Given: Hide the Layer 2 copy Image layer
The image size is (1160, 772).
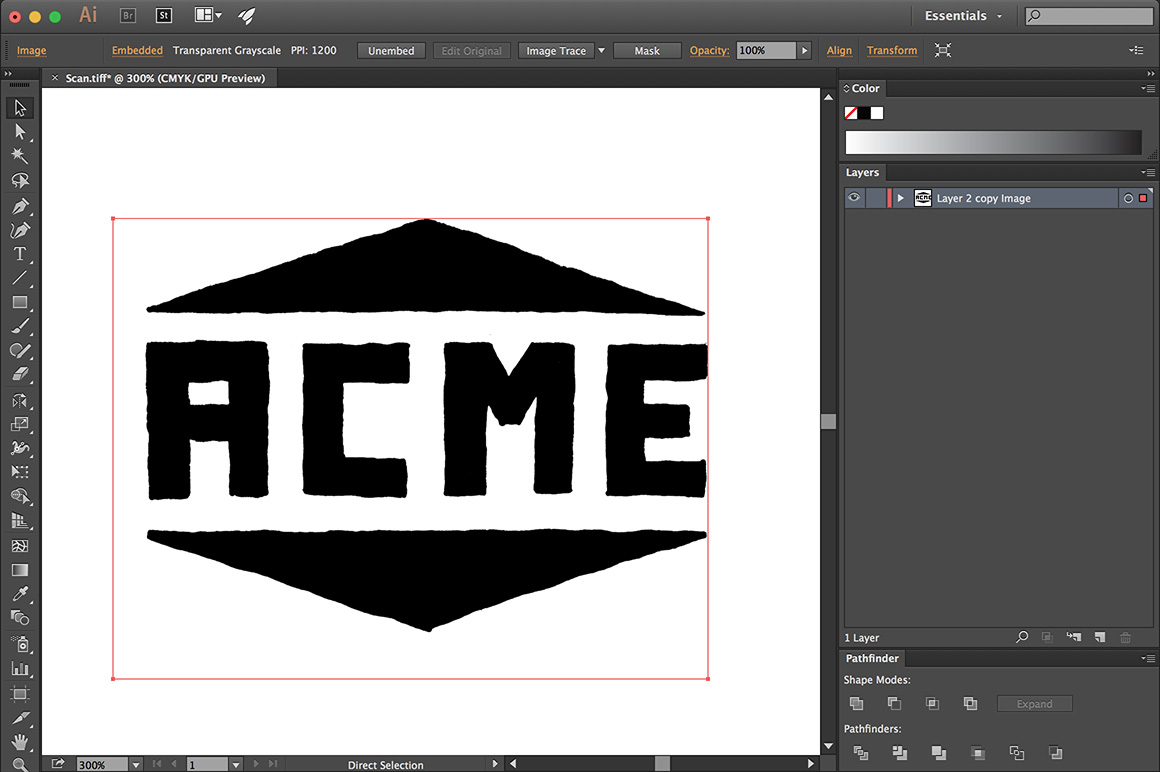Looking at the screenshot, I should click(x=854, y=197).
